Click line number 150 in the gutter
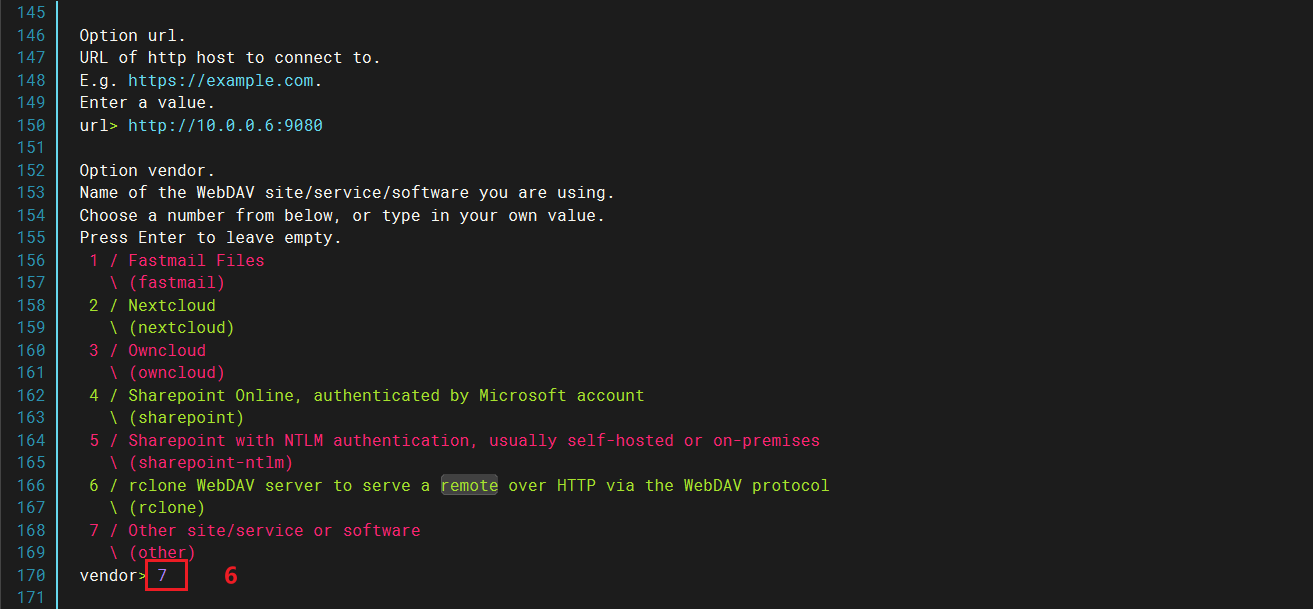This screenshot has height=609, width=1313. [x=31, y=125]
